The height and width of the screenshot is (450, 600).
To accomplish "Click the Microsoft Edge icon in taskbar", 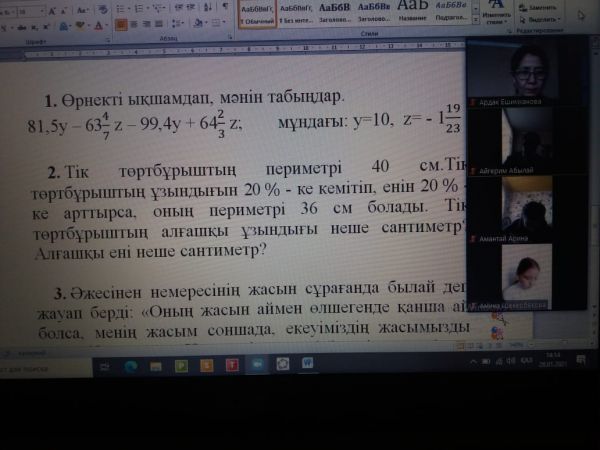I will [130, 367].
